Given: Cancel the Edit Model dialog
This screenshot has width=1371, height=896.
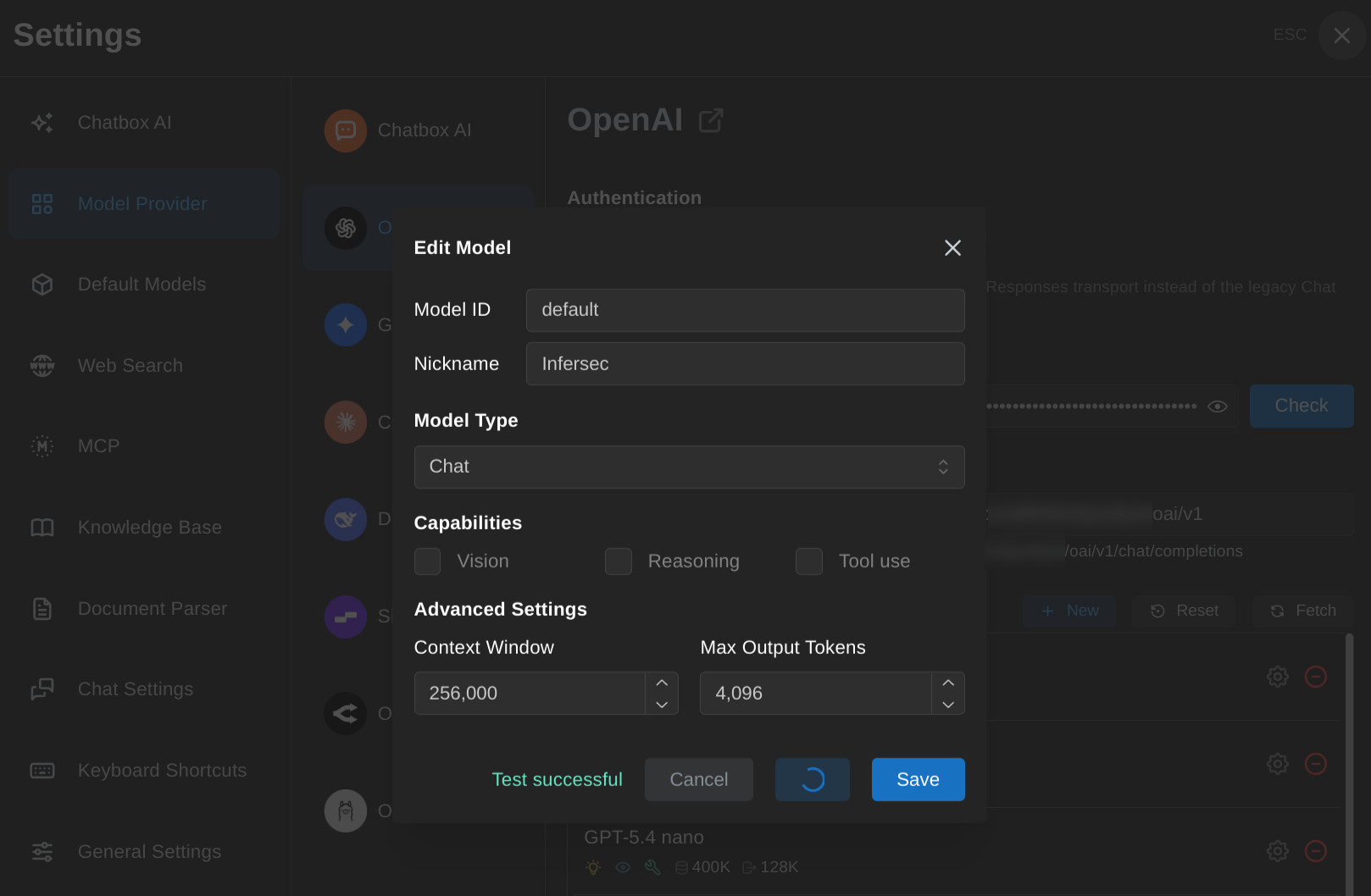Looking at the screenshot, I should 699,779.
